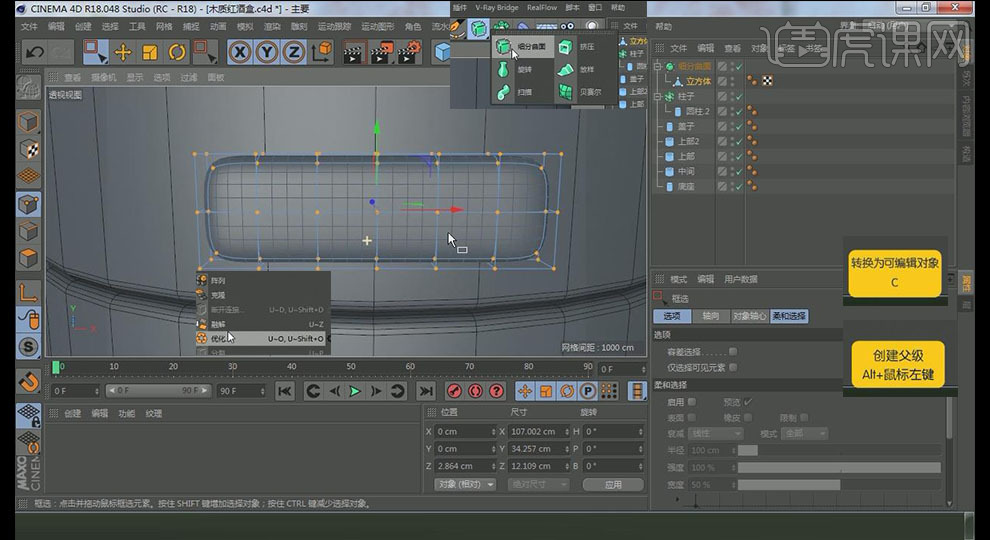Choose 挤压 from generator flyout

click(577, 47)
